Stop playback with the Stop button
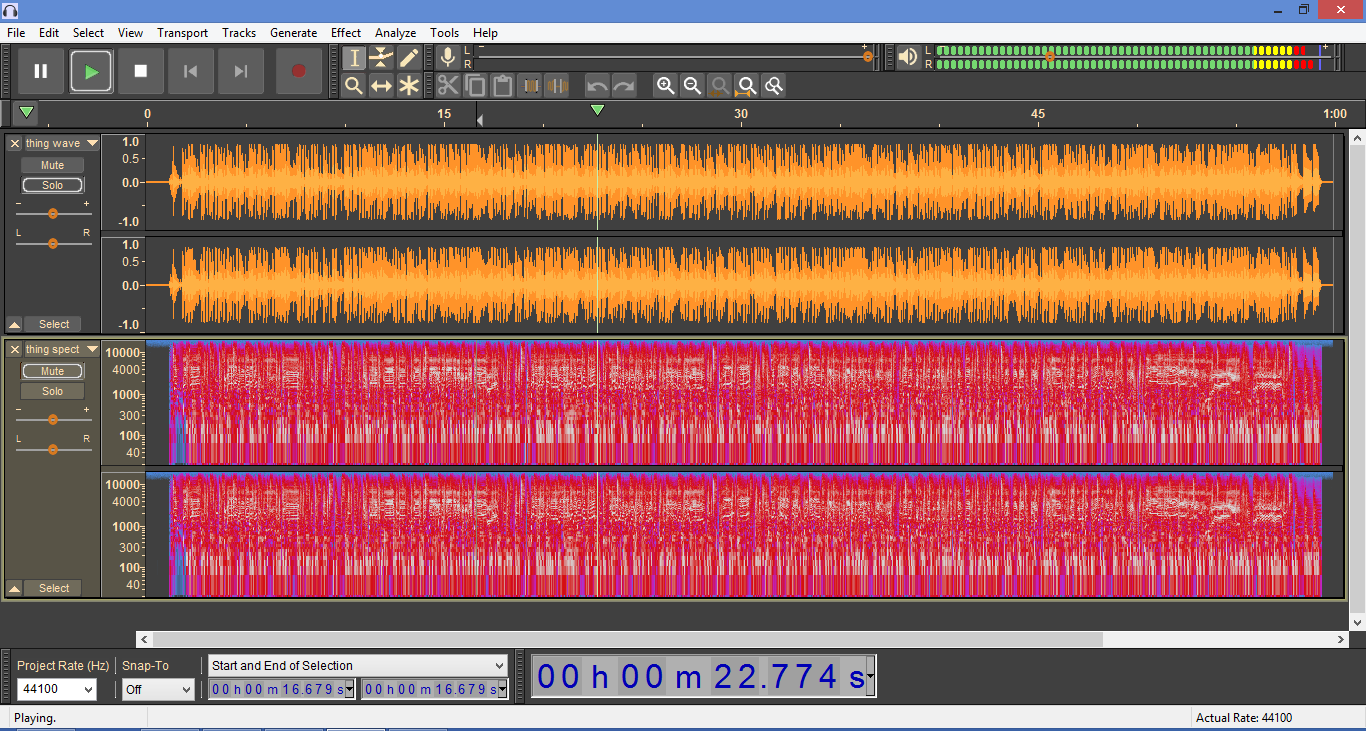 [x=141, y=71]
